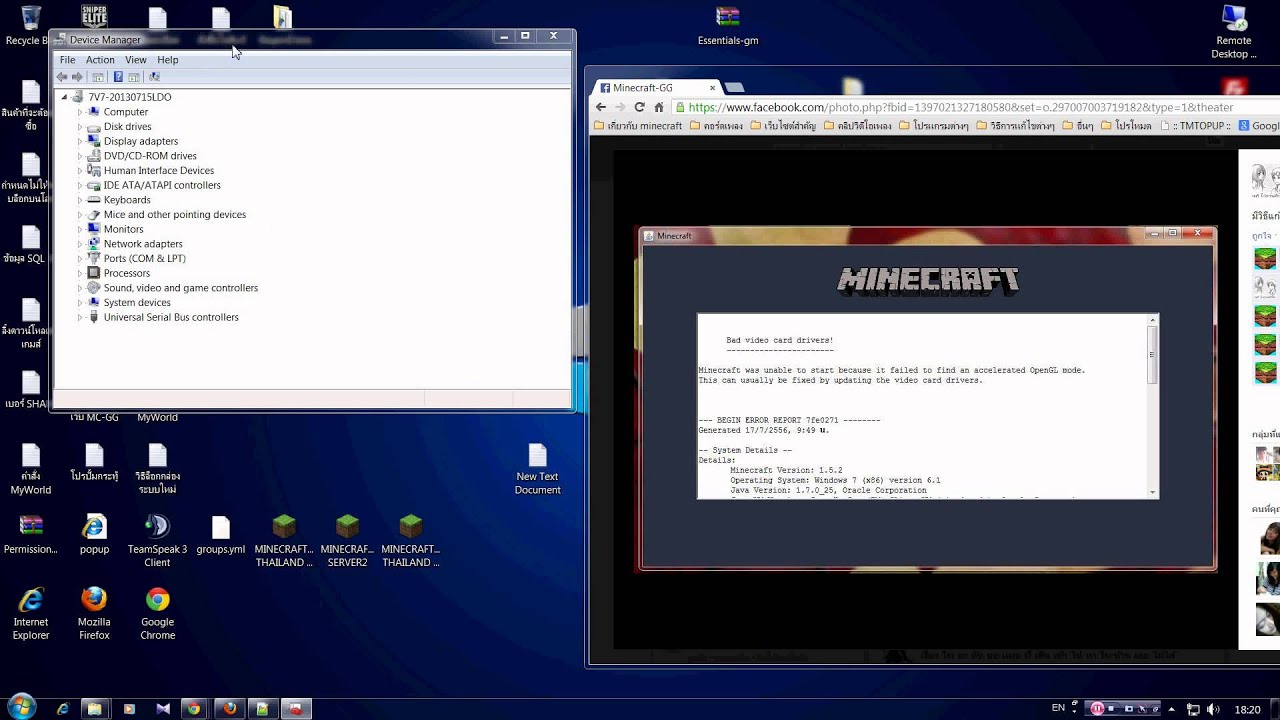Select the Minecraft-GG Chrome tab
1280x720 pixels.
655,88
